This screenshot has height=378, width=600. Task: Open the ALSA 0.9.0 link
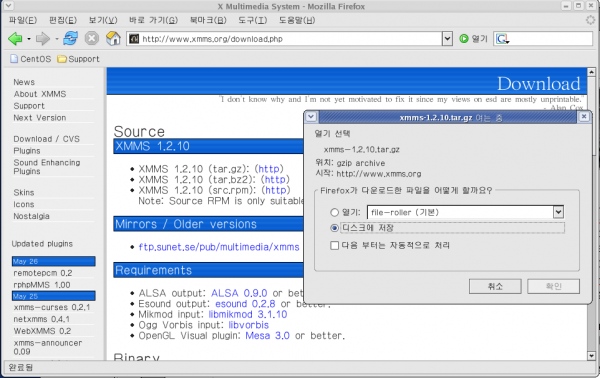239,293
